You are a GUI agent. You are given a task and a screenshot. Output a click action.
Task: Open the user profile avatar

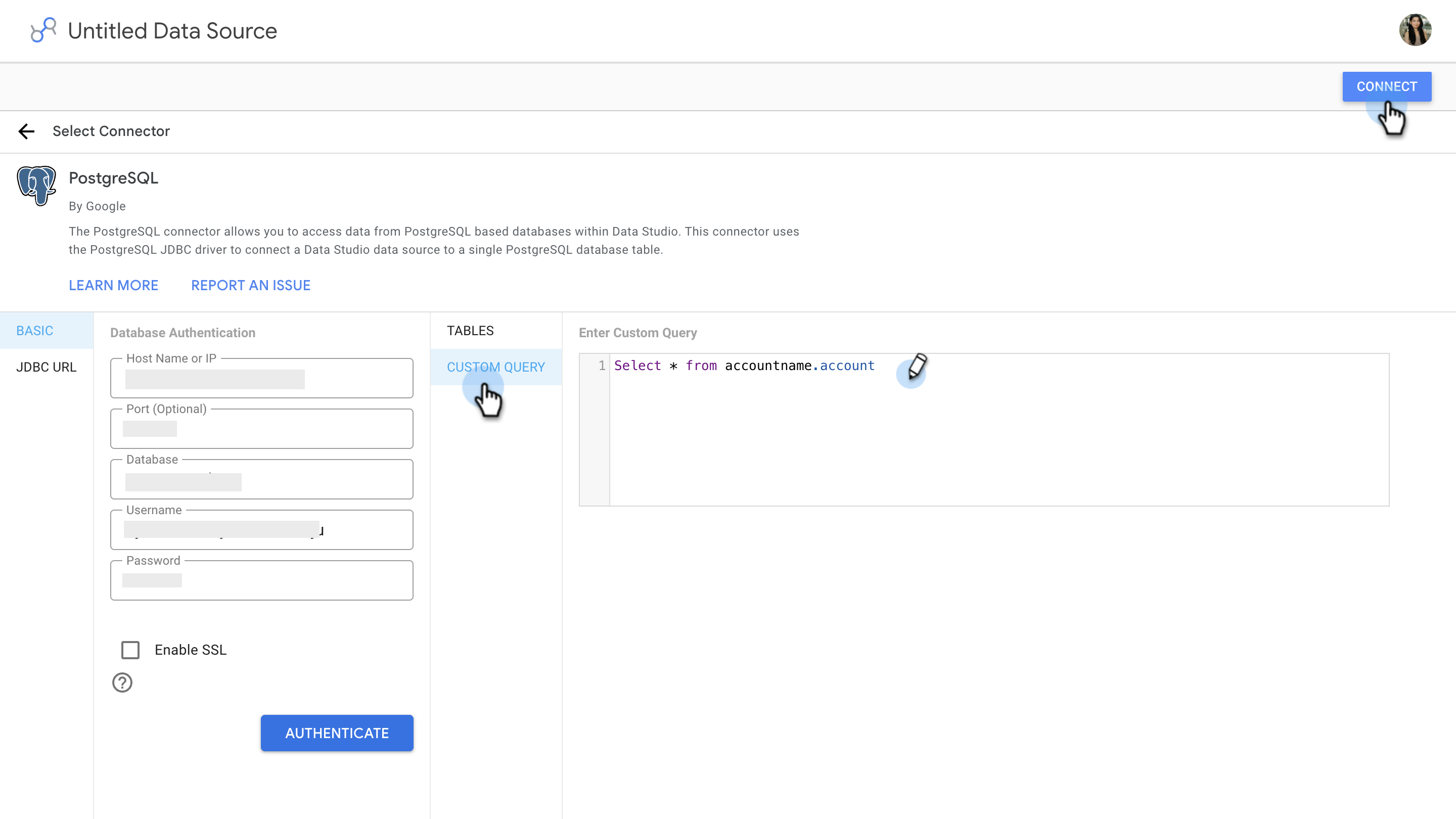coord(1415,30)
